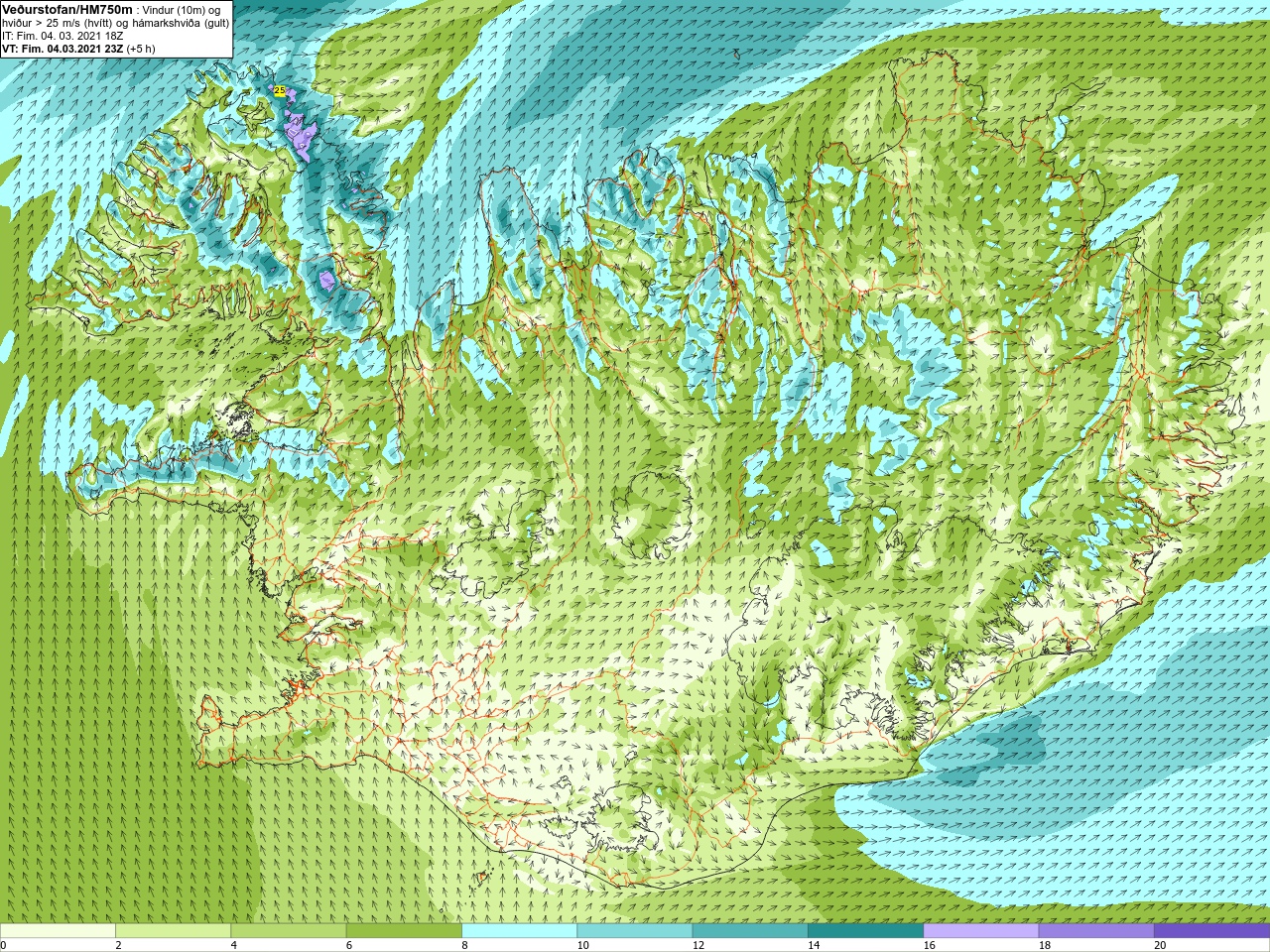The height and width of the screenshot is (952, 1270).
Task: Select the above 20 m/s dark purple swatch
Action: pos(1211,931)
